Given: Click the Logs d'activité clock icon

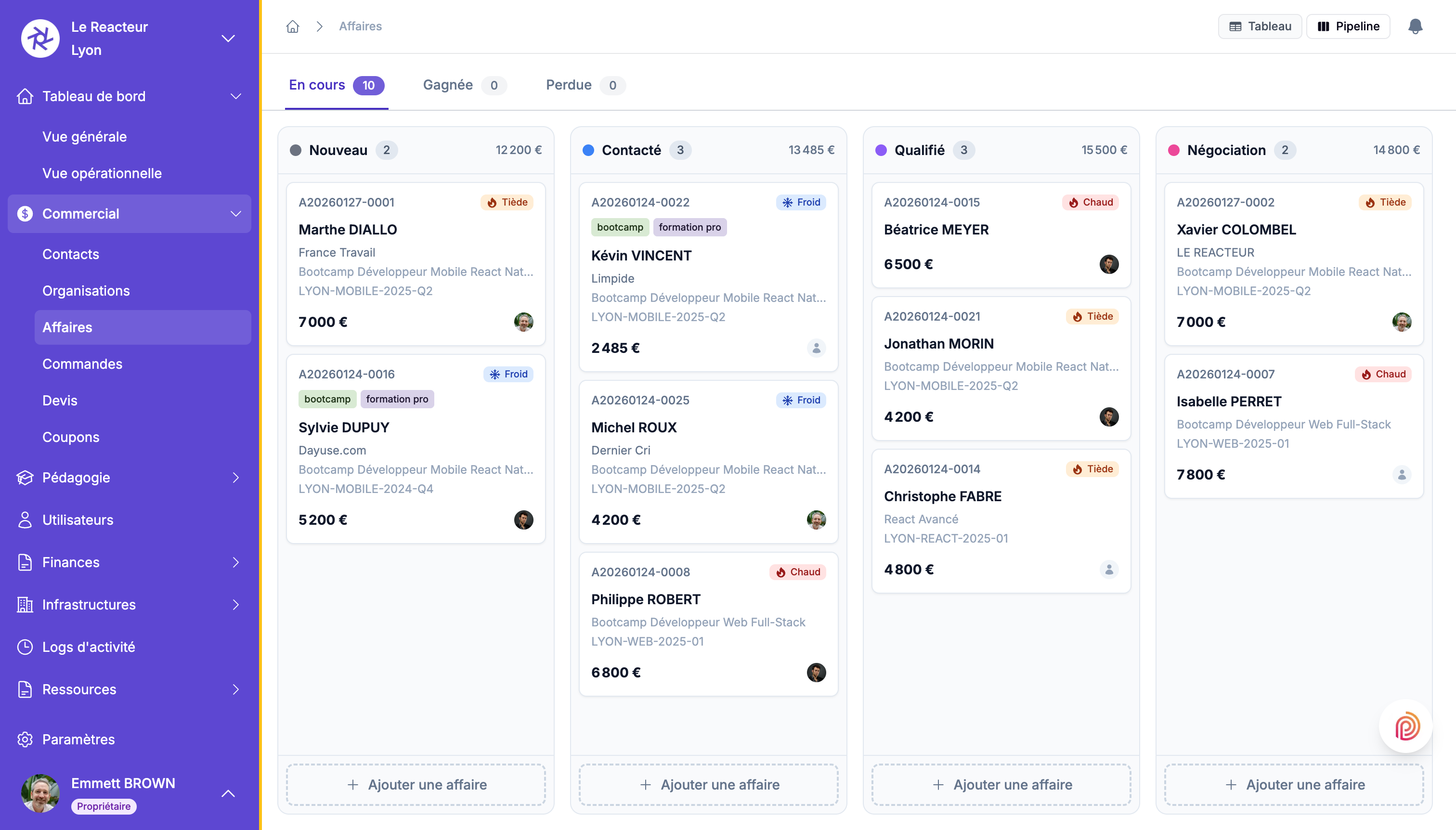Looking at the screenshot, I should [25, 647].
